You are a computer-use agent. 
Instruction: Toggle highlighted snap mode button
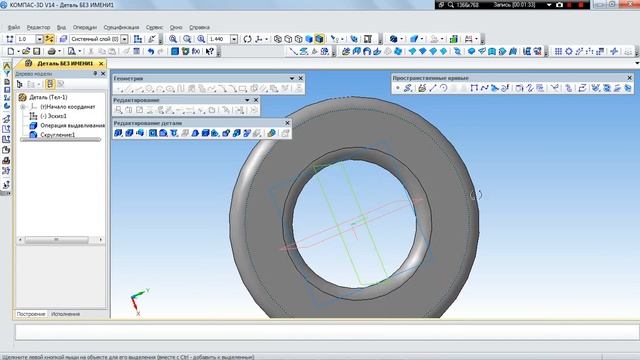point(49,39)
